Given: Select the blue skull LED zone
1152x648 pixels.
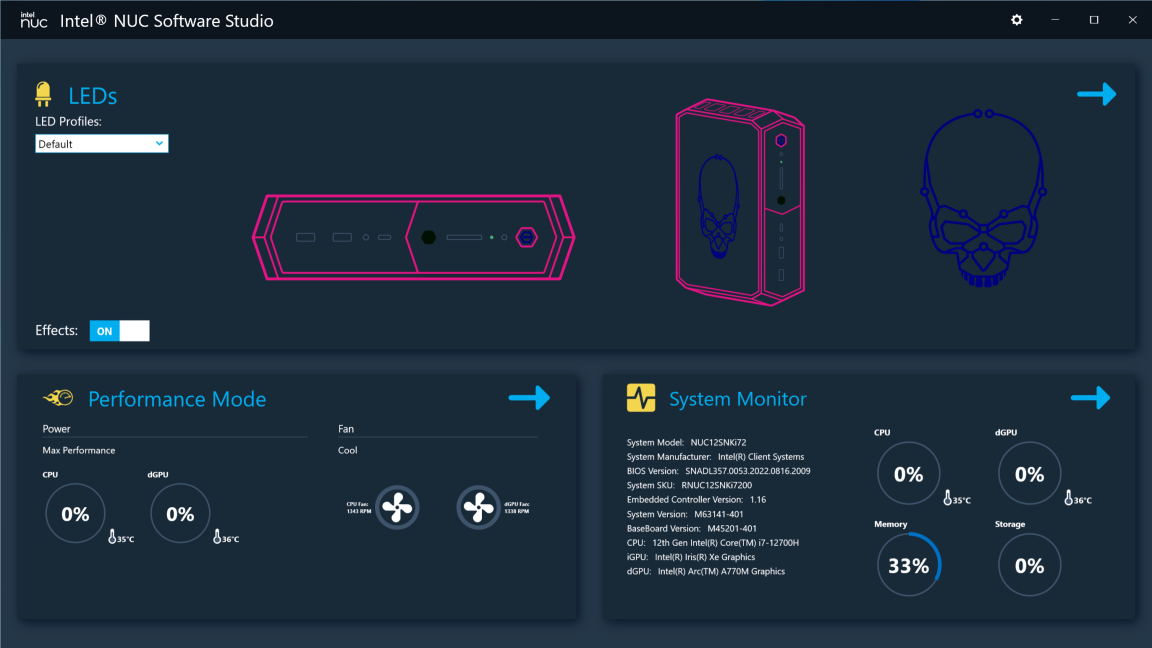Looking at the screenshot, I should pos(984,198).
